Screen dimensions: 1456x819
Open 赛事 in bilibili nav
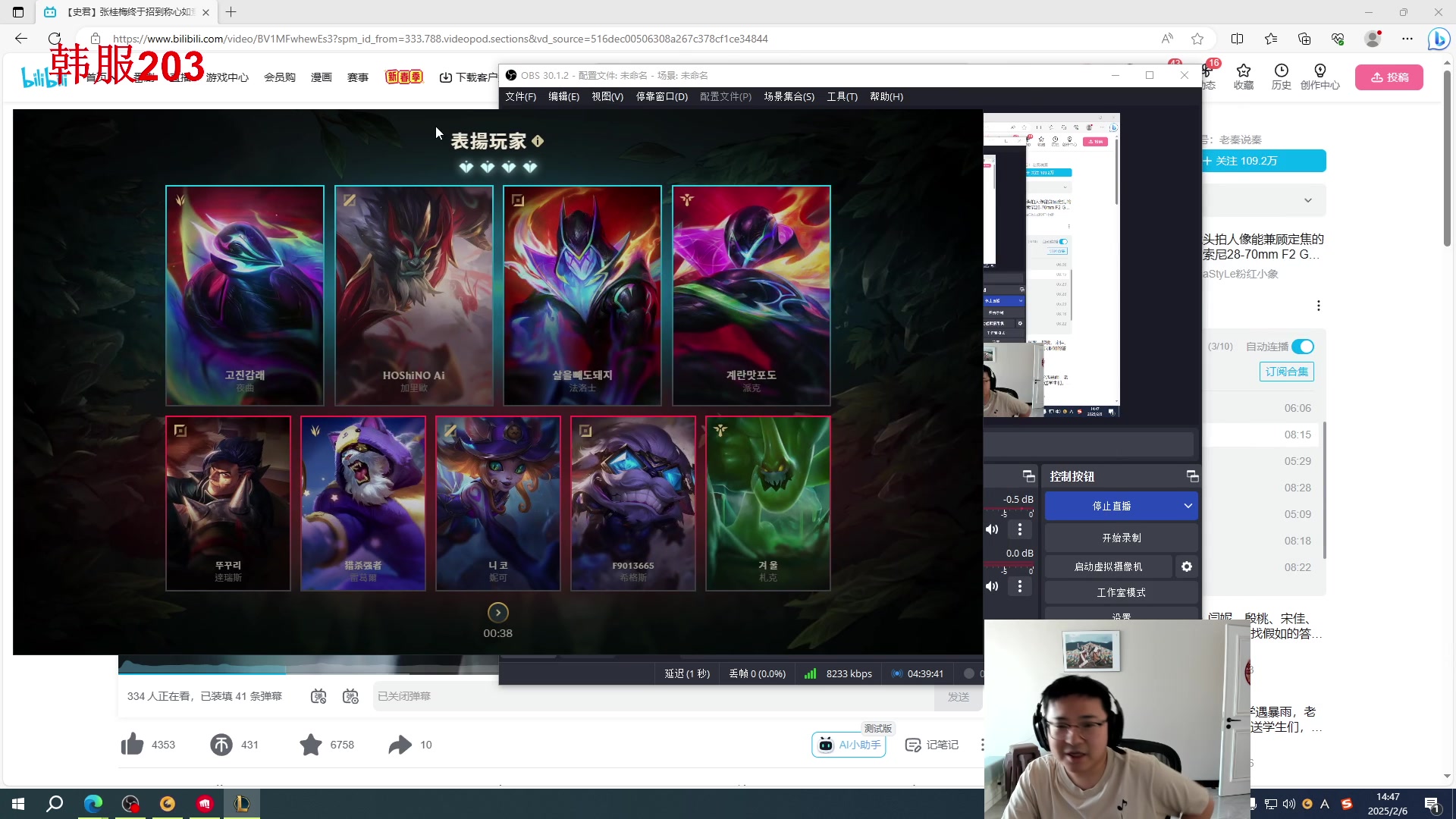[x=358, y=77]
